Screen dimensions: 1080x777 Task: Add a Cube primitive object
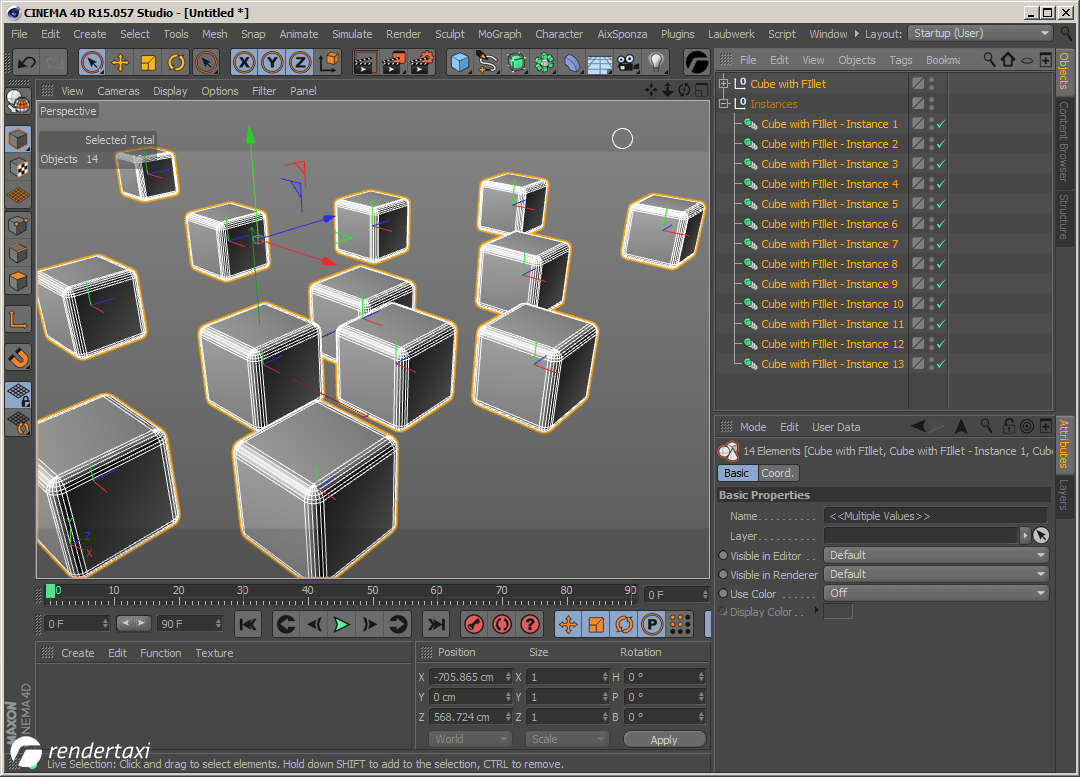(459, 63)
